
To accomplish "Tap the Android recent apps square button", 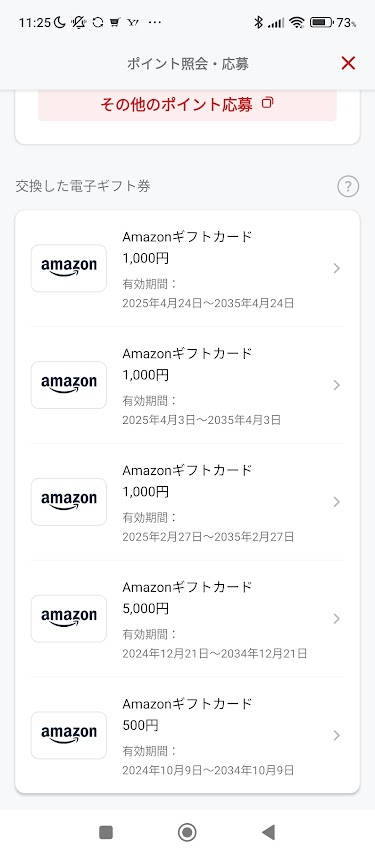I will (x=106, y=832).
